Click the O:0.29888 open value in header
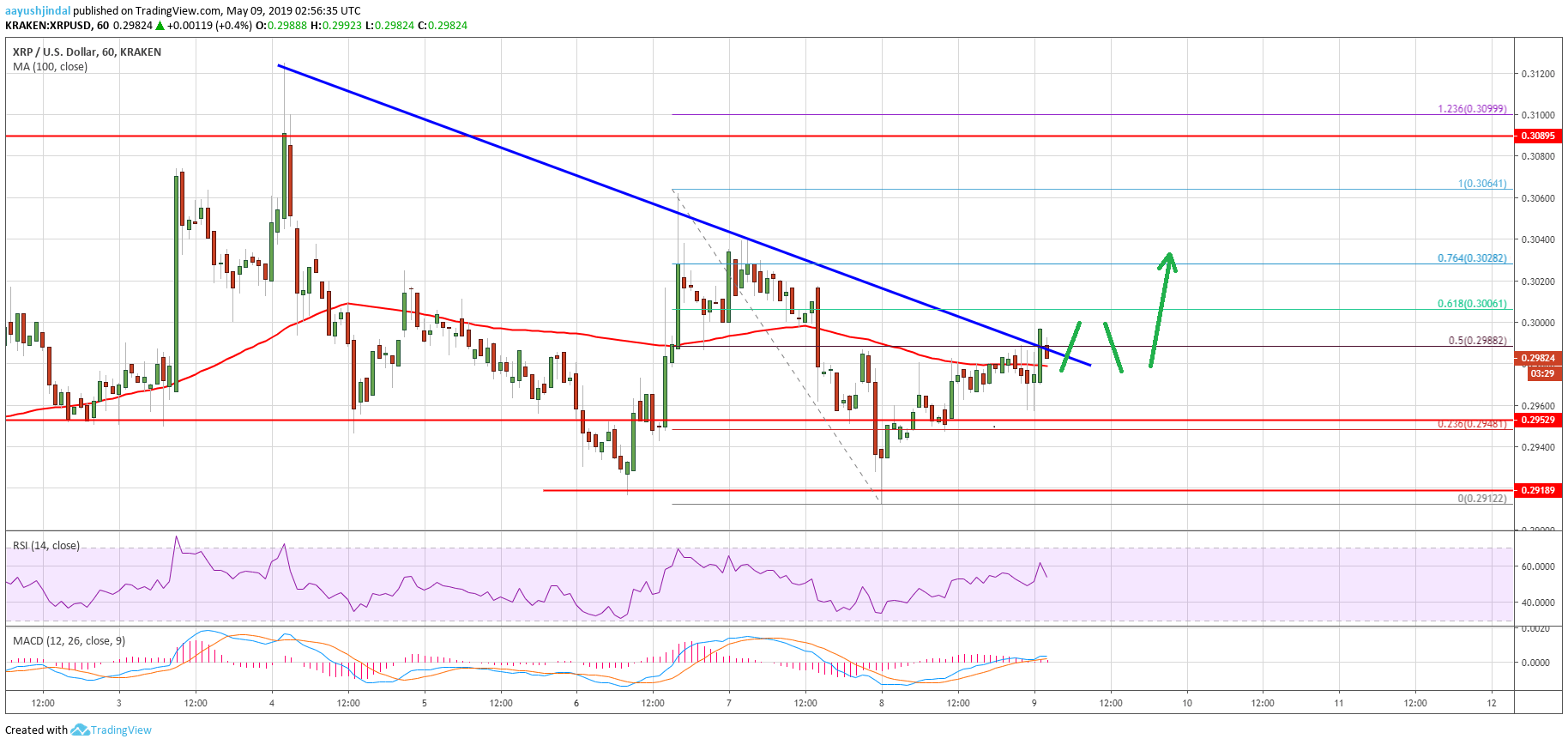Viewport: 1568px width, 745px height. (281, 26)
